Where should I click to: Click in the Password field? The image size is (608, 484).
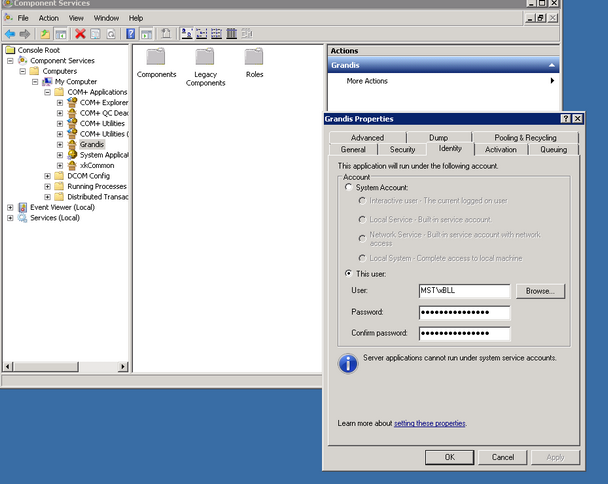464,312
